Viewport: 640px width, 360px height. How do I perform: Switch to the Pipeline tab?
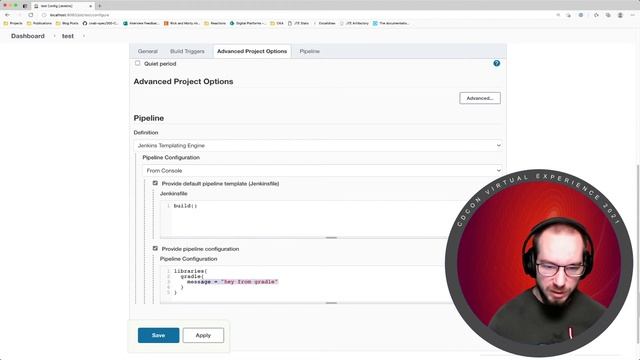coord(309,51)
